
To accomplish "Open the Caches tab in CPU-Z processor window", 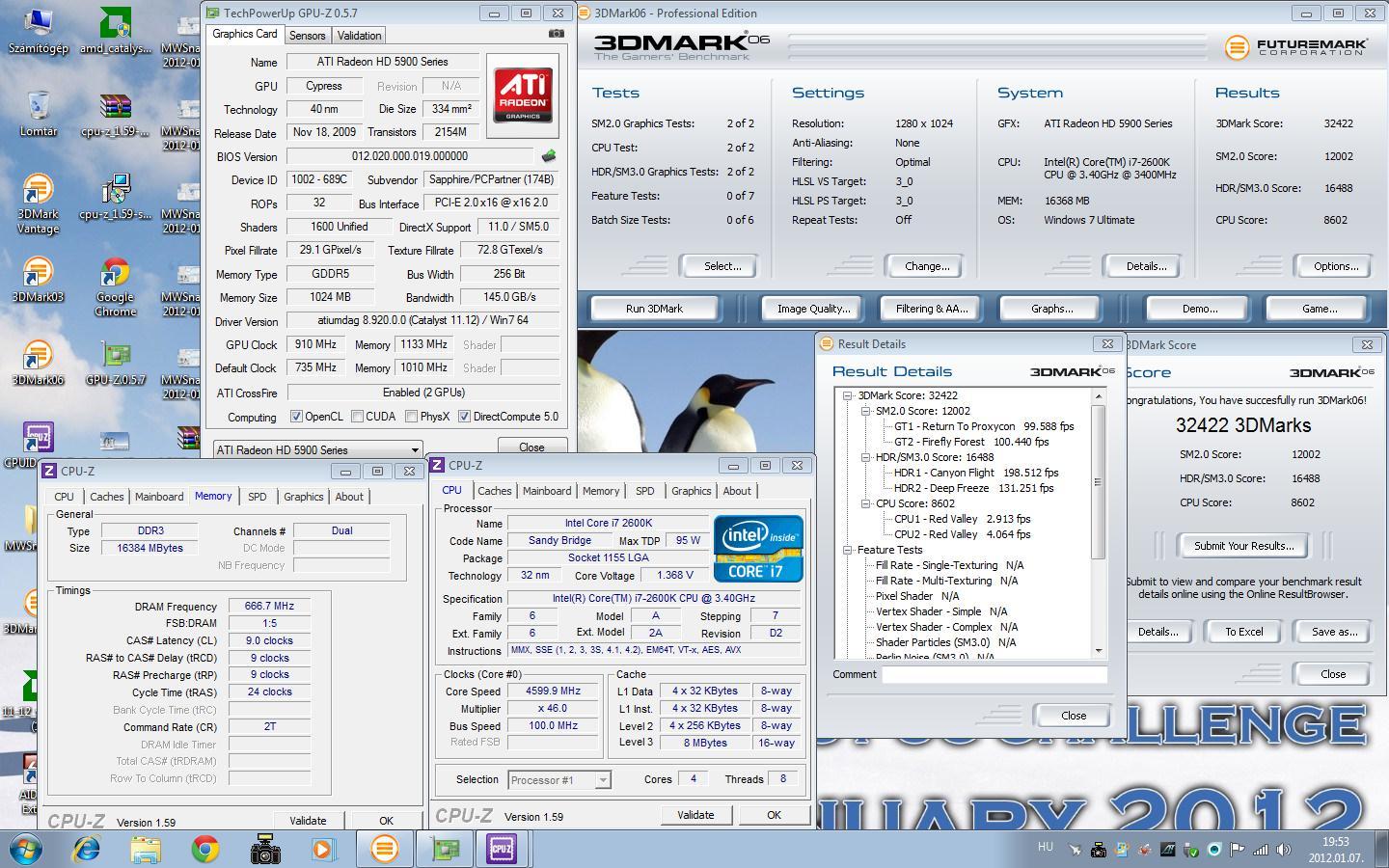I will pos(495,491).
